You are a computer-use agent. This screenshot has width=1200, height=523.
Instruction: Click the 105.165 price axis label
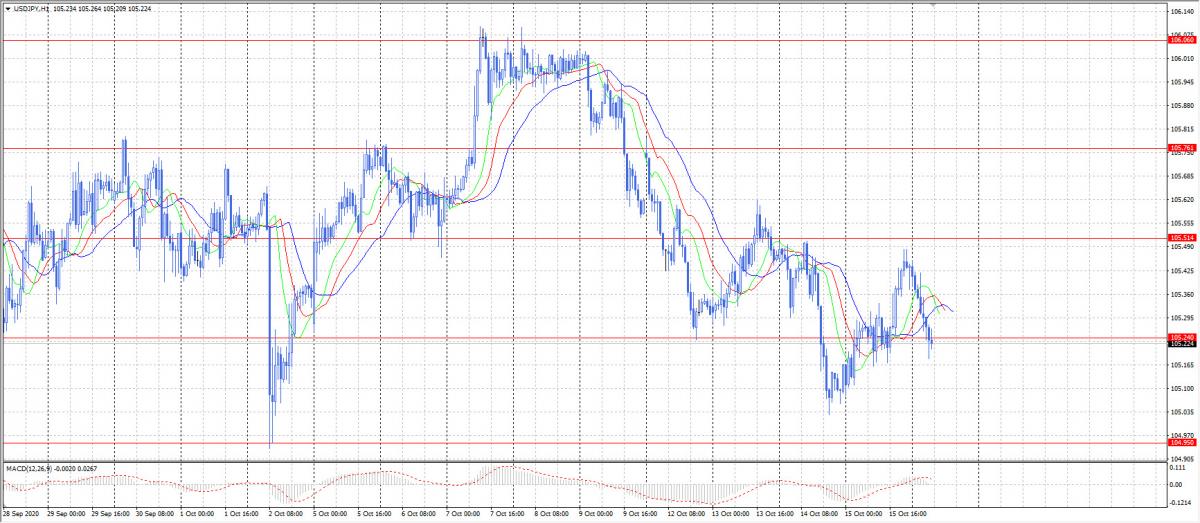tap(1182, 365)
